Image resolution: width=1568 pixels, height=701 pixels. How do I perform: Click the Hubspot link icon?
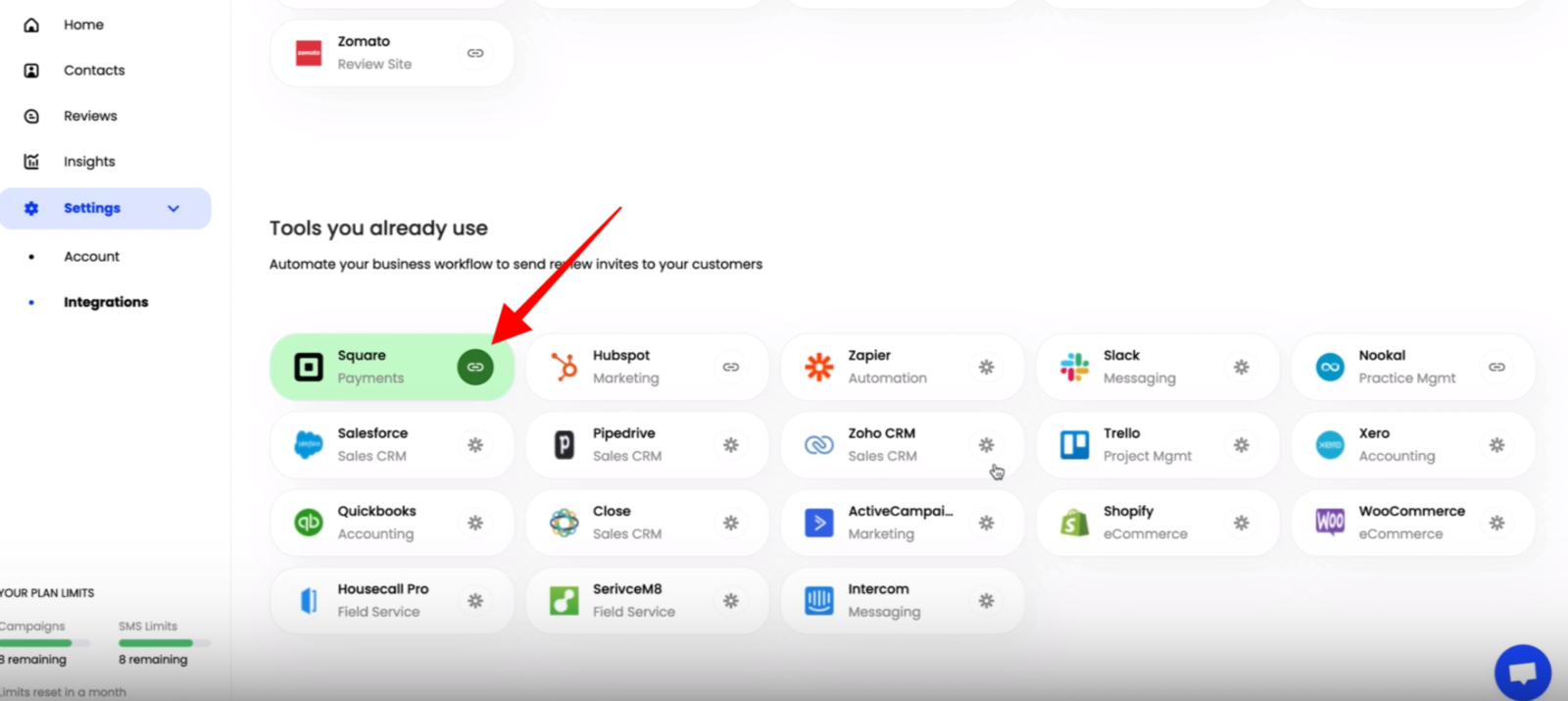(731, 367)
